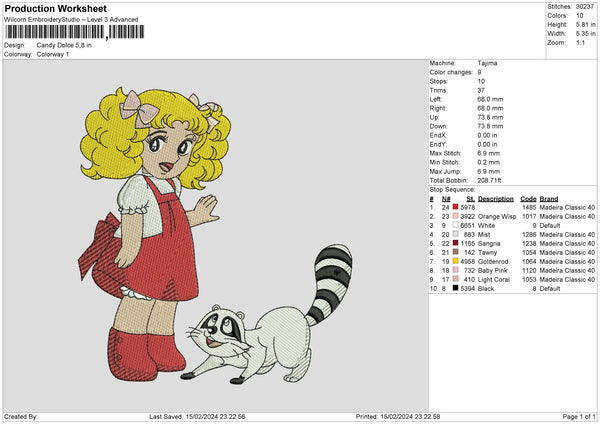Click the 'N#' column header
The height and width of the screenshot is (424, 600).
tap(446, 199)
